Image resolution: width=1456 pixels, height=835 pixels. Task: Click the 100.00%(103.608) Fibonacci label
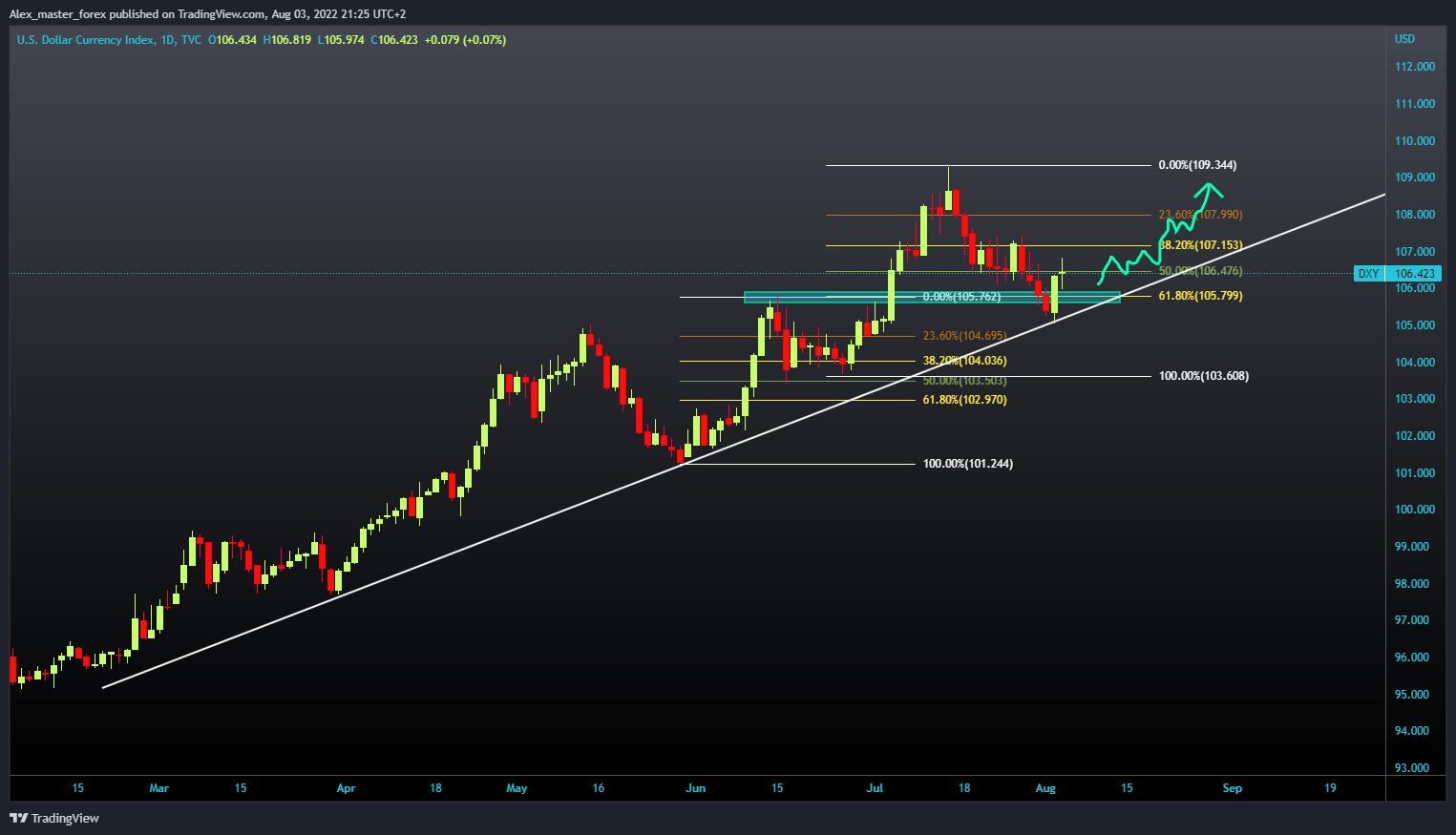[1203, 376]
